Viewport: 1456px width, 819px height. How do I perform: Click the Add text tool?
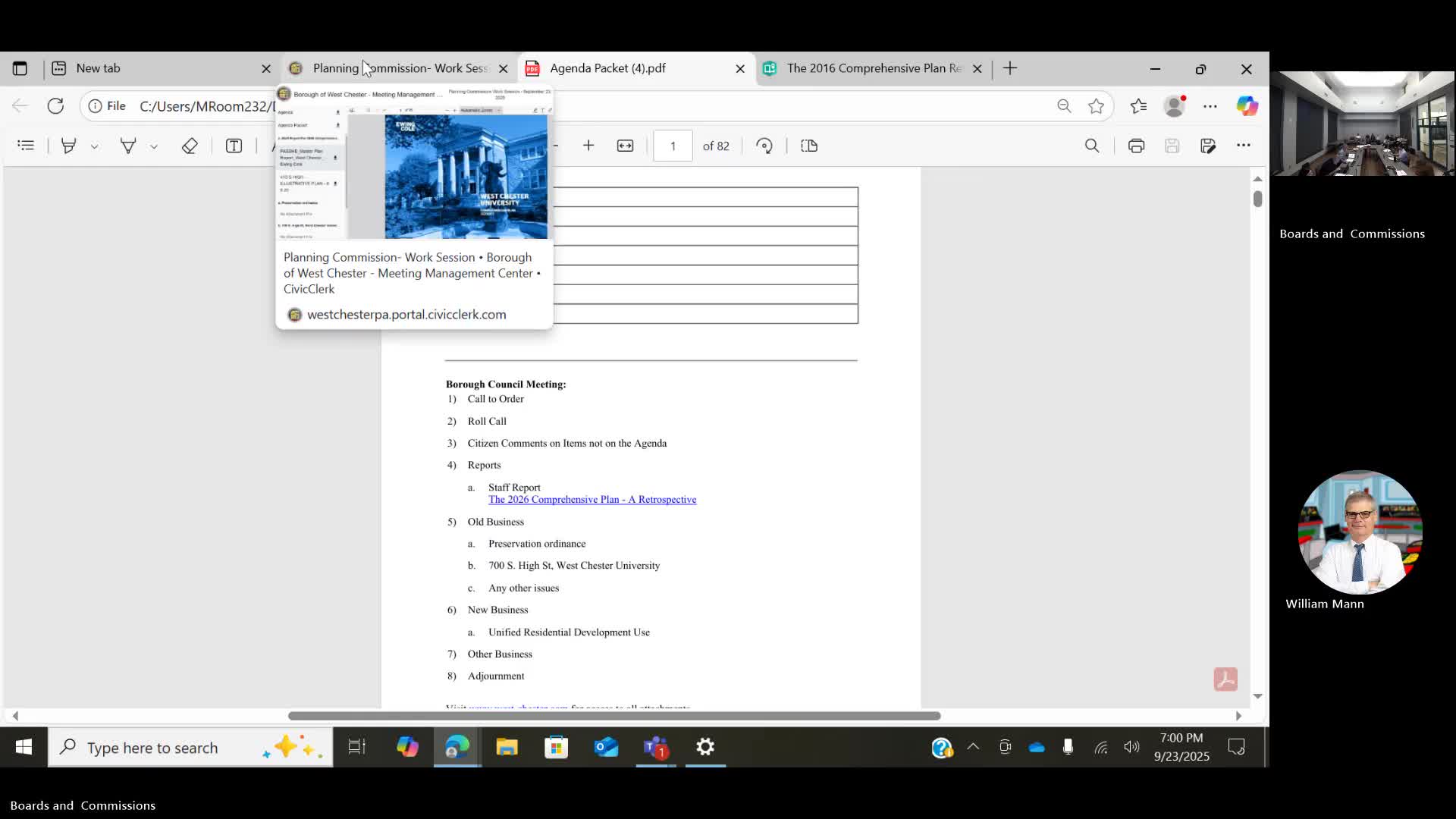[x=234, y=146]
